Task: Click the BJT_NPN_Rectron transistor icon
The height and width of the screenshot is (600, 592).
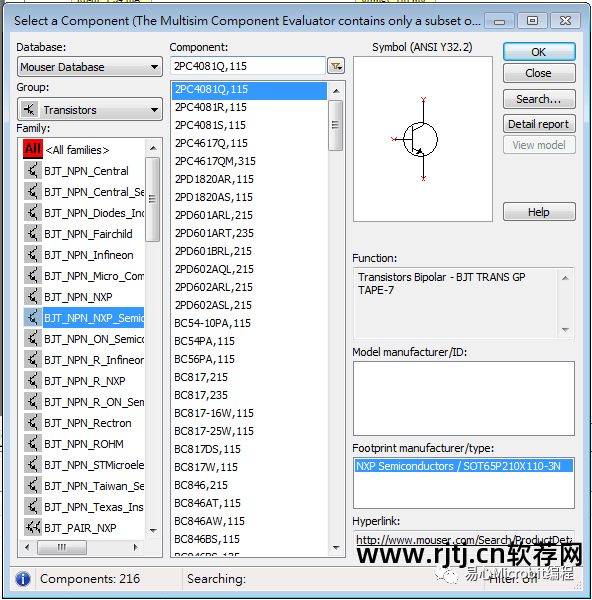Action: (33, 423)
